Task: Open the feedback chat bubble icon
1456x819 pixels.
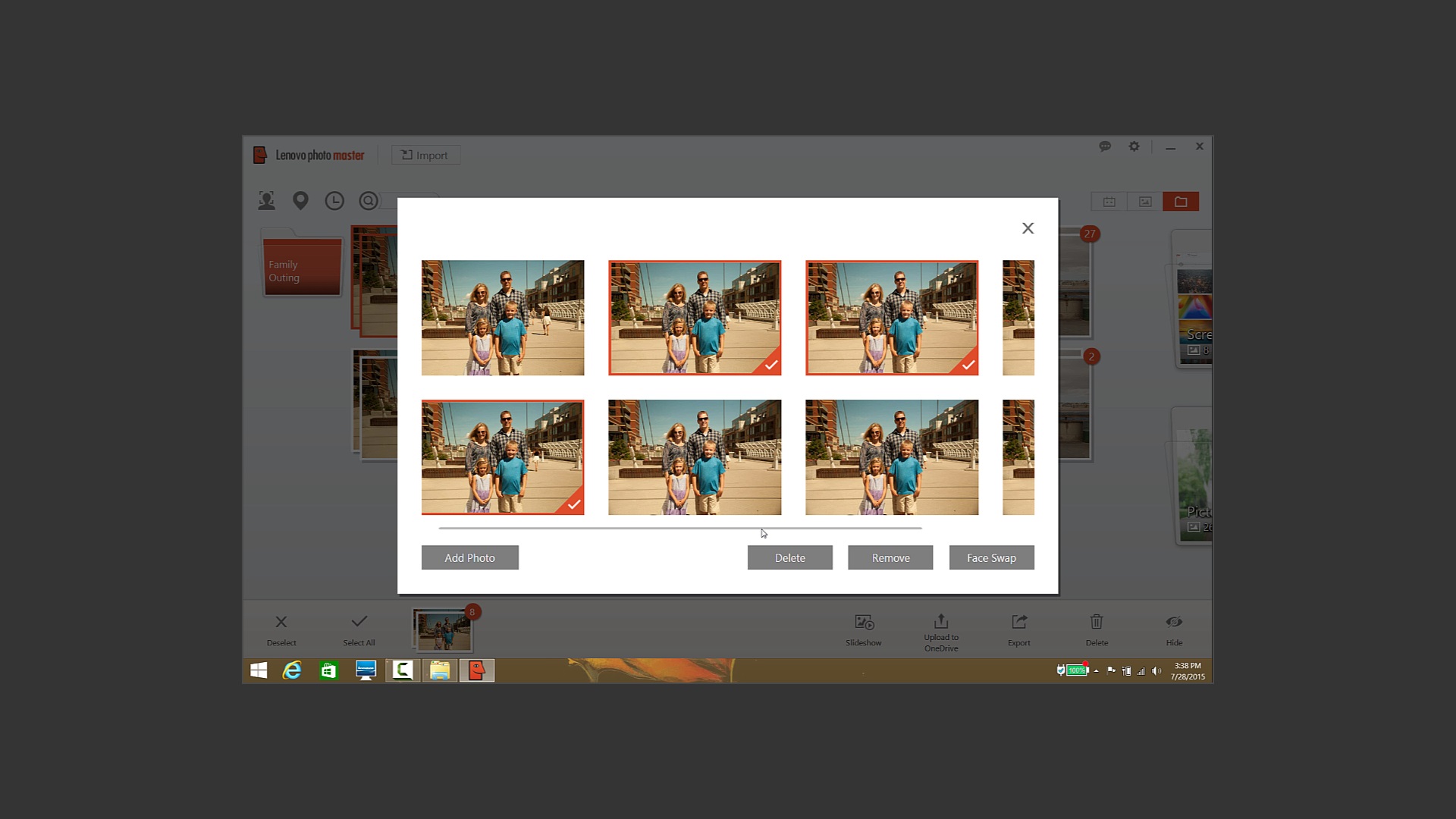Action: coord(1105,146)
